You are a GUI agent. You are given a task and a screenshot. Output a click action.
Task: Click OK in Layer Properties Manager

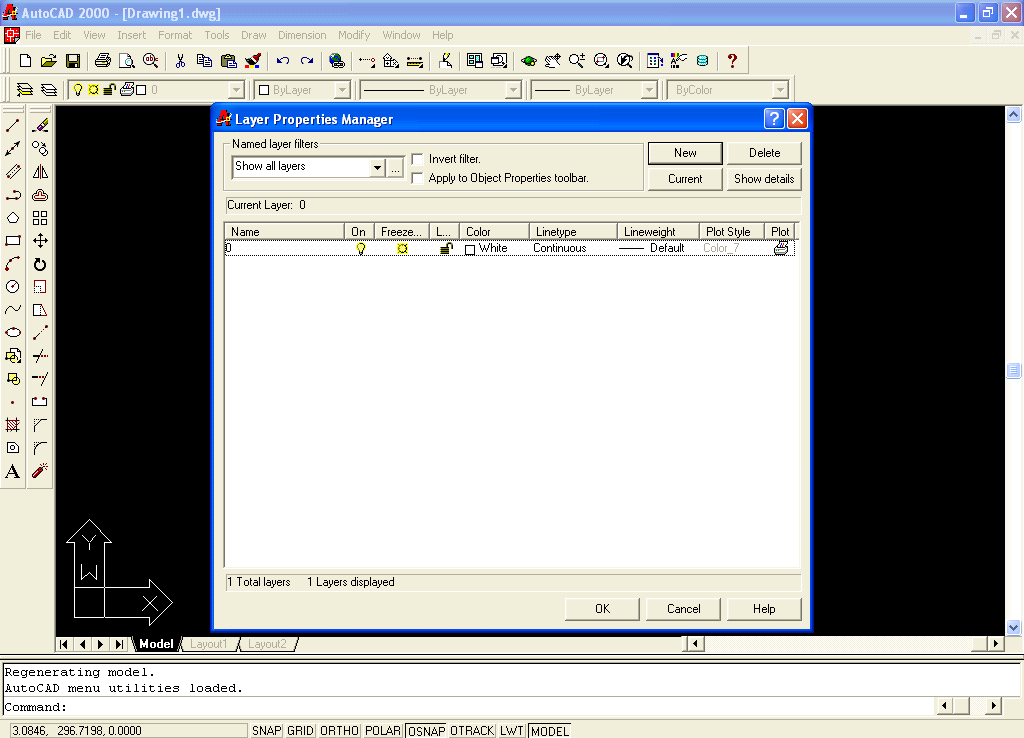[602, 609]
